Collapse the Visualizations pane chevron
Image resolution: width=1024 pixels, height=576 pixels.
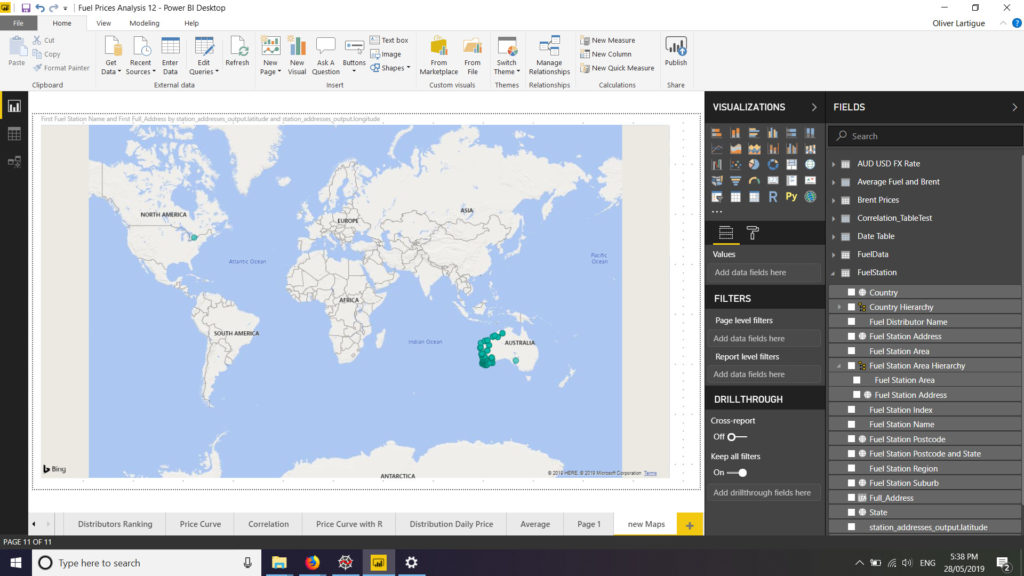point(814,107)
